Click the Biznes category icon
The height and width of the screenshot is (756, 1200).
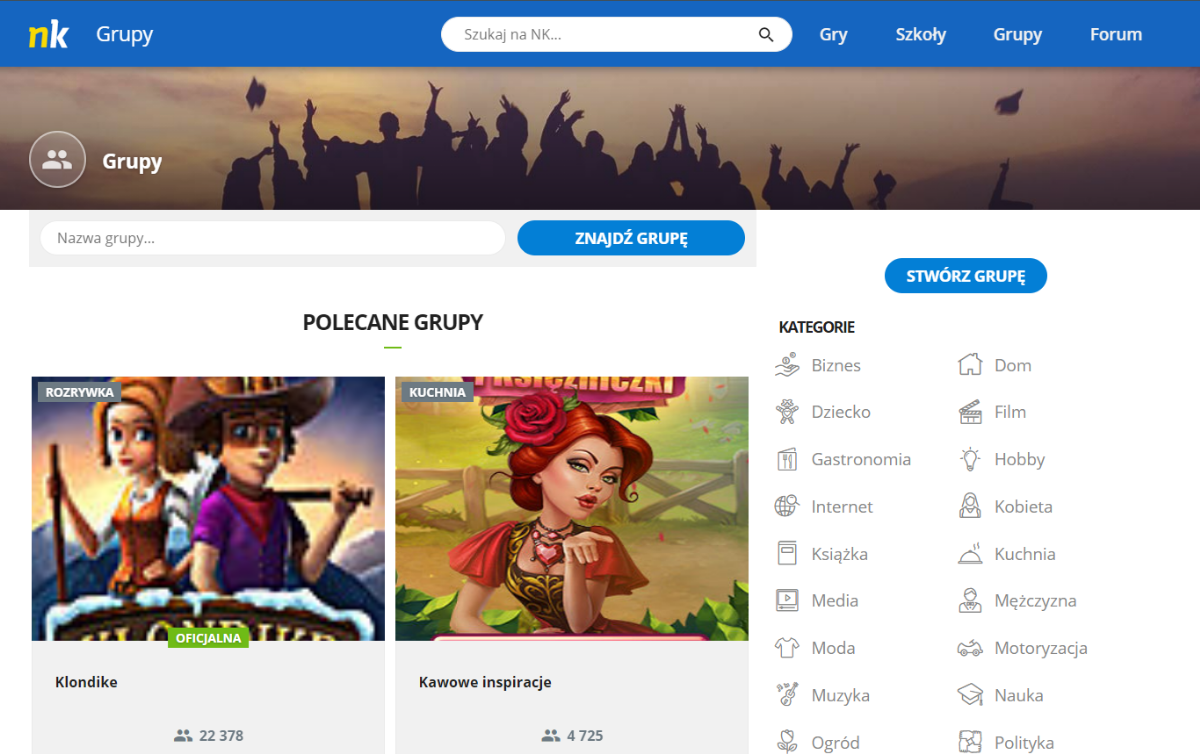click(787, 365)
